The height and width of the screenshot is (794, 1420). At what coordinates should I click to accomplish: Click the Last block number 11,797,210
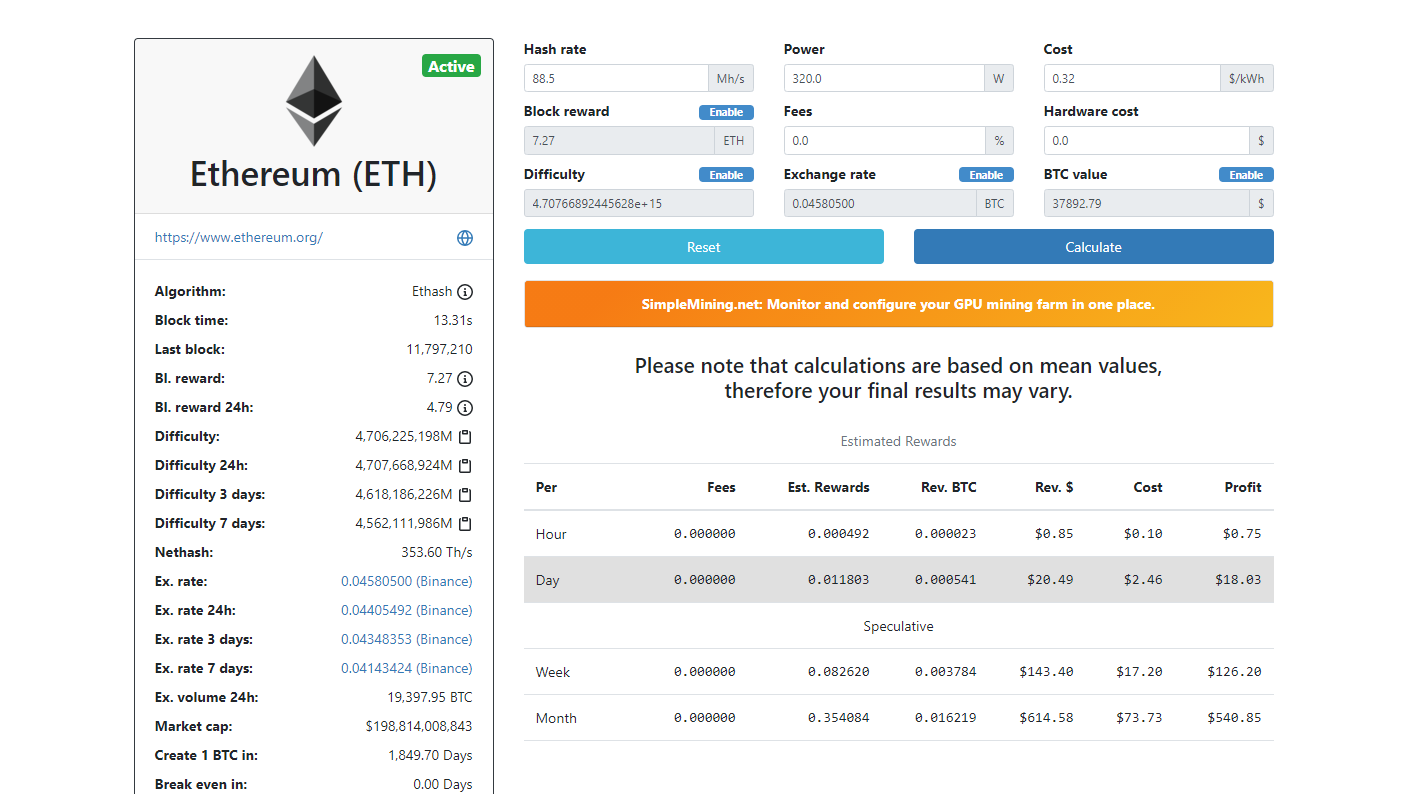tap(440, 350)
